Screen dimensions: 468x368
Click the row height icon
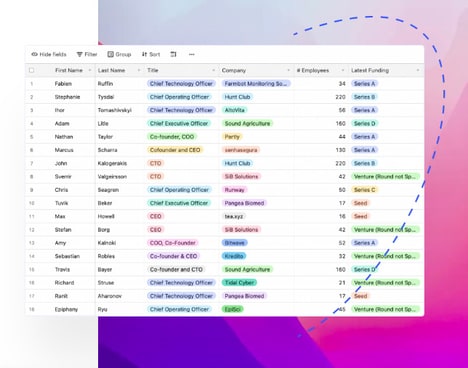click(x=173, y=54)
